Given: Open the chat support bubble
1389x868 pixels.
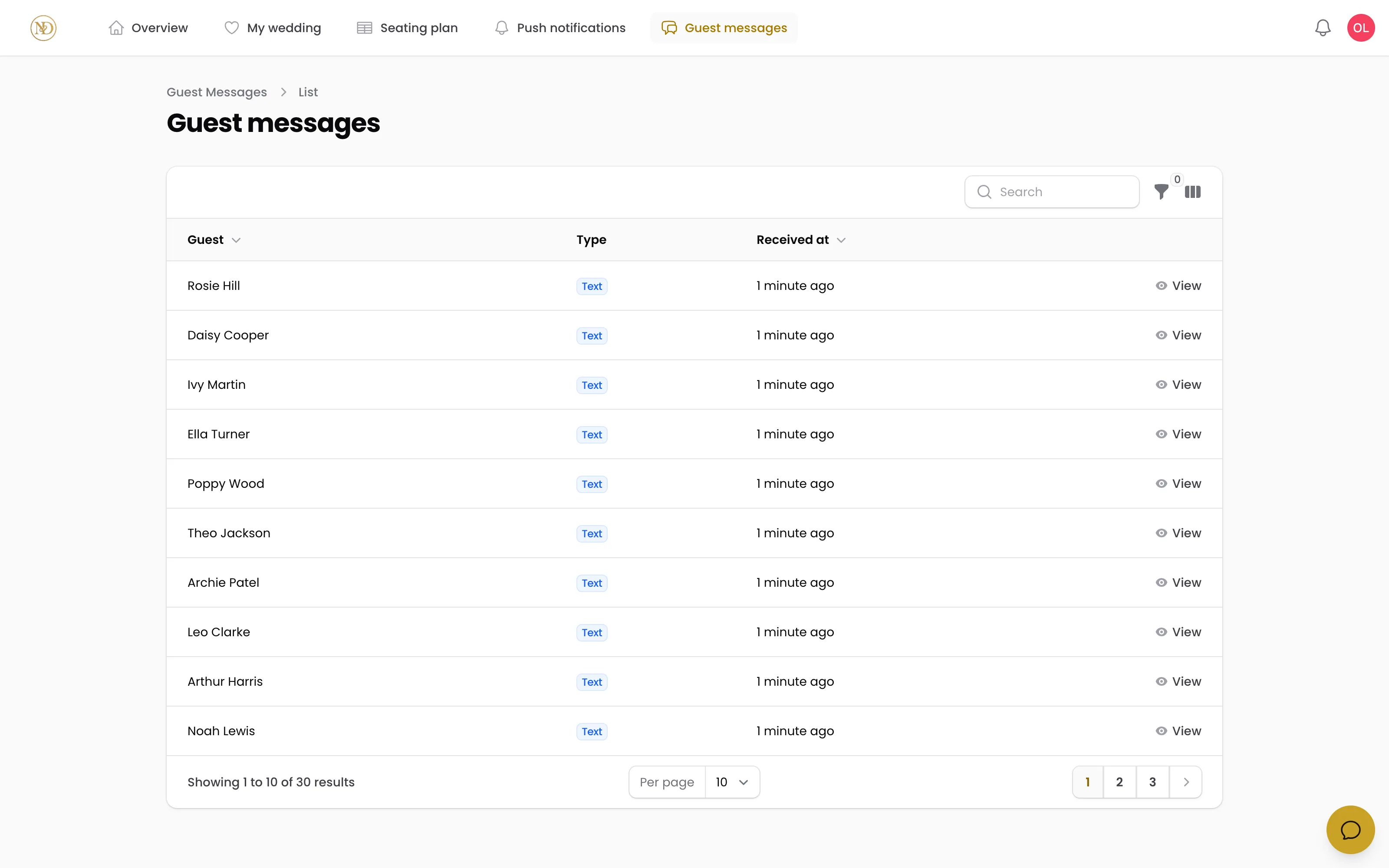Looking at the screenshot, I should coord(1350,829).
